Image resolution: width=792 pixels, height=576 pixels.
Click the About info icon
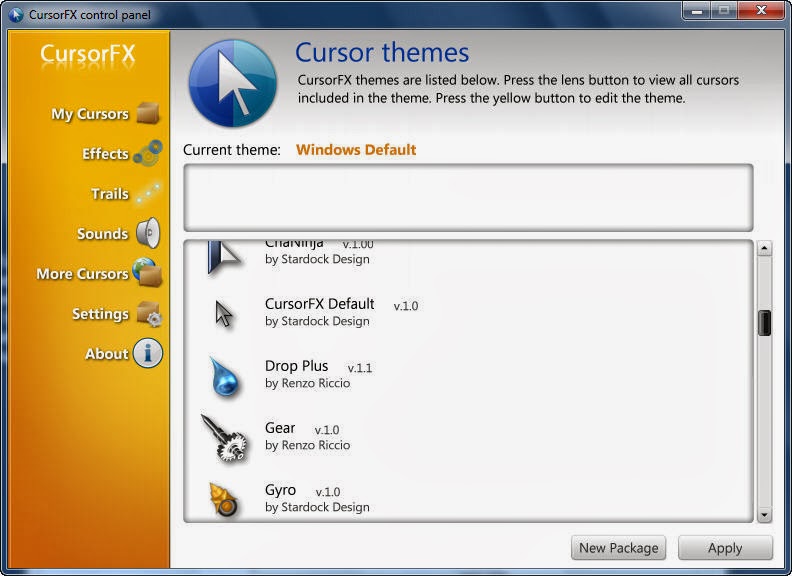click(148, 353)
